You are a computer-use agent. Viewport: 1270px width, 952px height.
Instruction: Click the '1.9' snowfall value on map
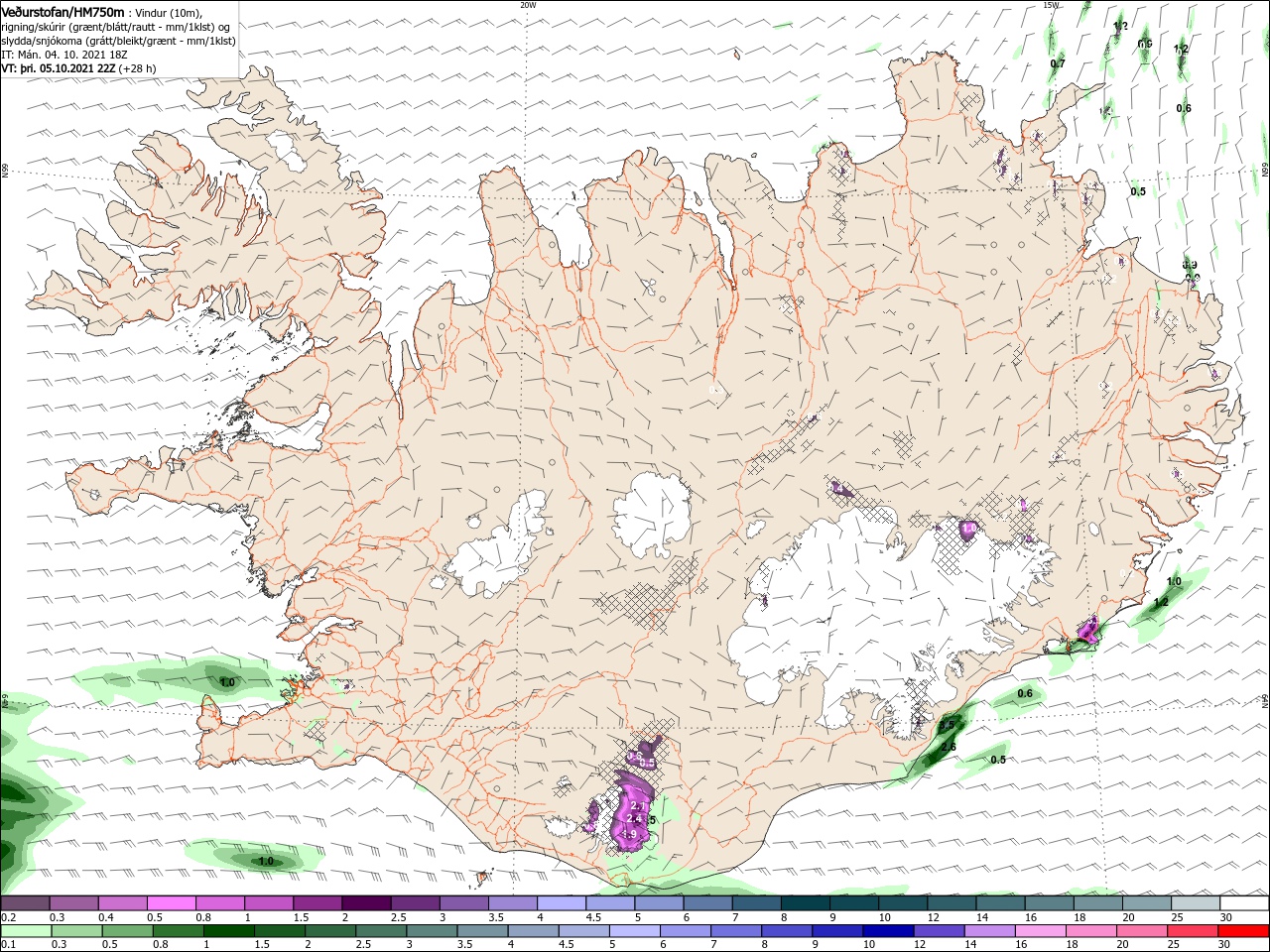[x=629, y=835]
